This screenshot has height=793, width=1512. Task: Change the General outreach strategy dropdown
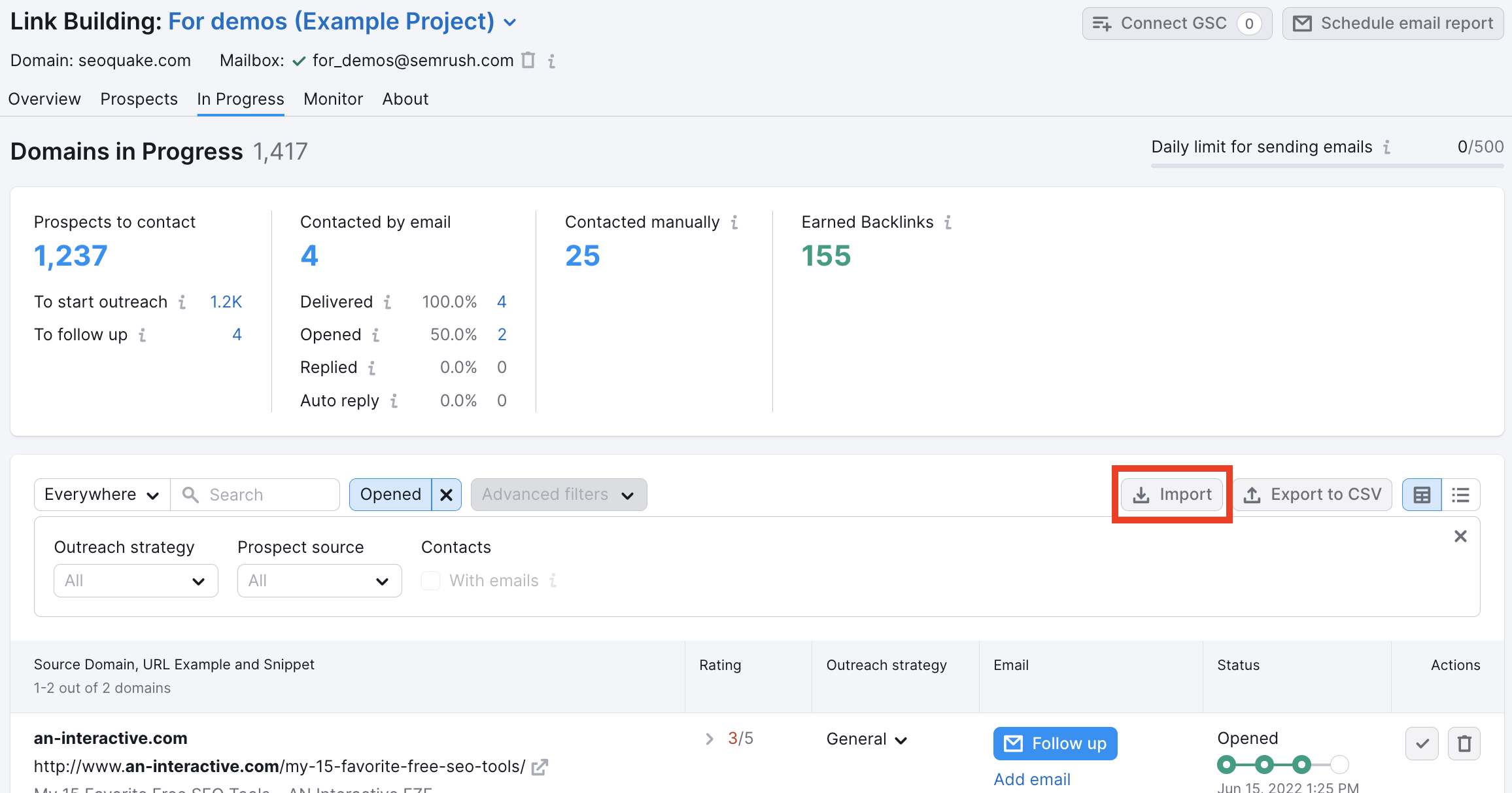tap(867, 739)
